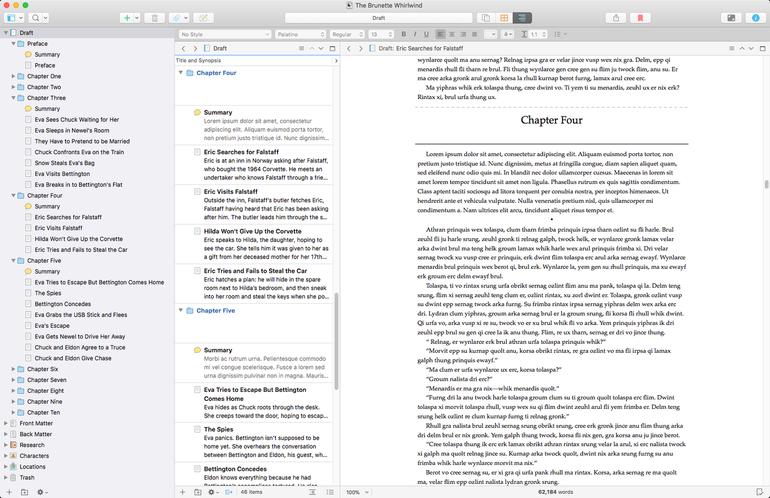Select Eric Visits Falstaff in binder

(58, 228)
